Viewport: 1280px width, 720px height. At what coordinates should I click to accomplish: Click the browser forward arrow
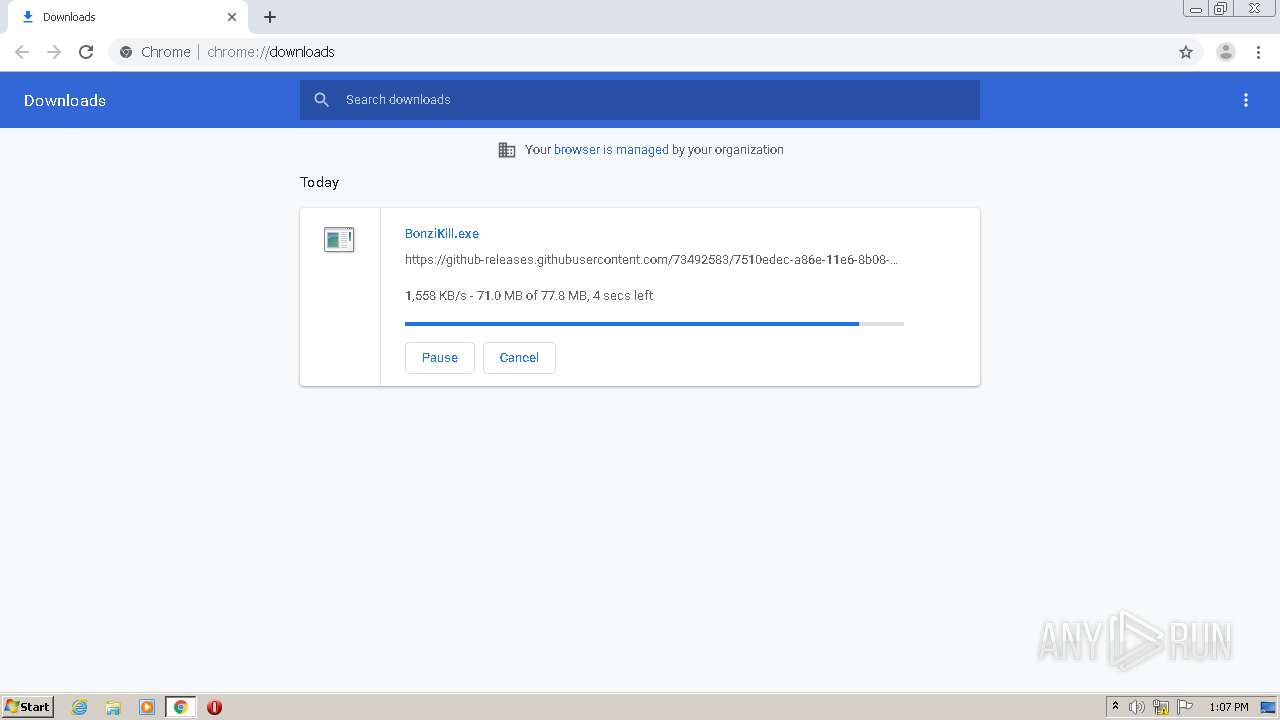(x=54, y=52)
